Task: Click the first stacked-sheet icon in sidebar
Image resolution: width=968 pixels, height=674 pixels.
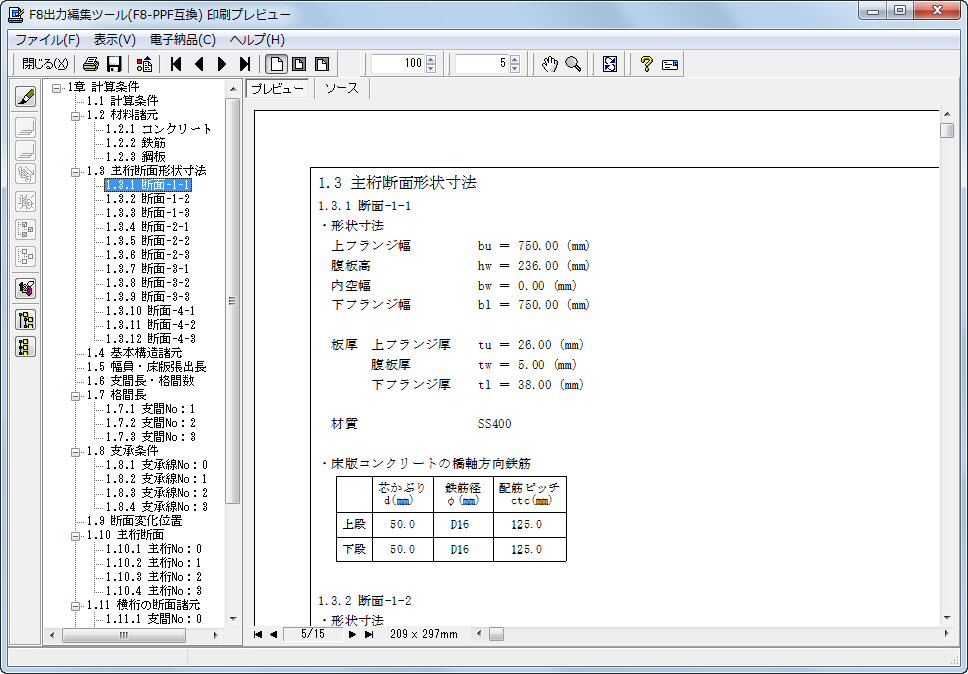Action: pos(26,128)
